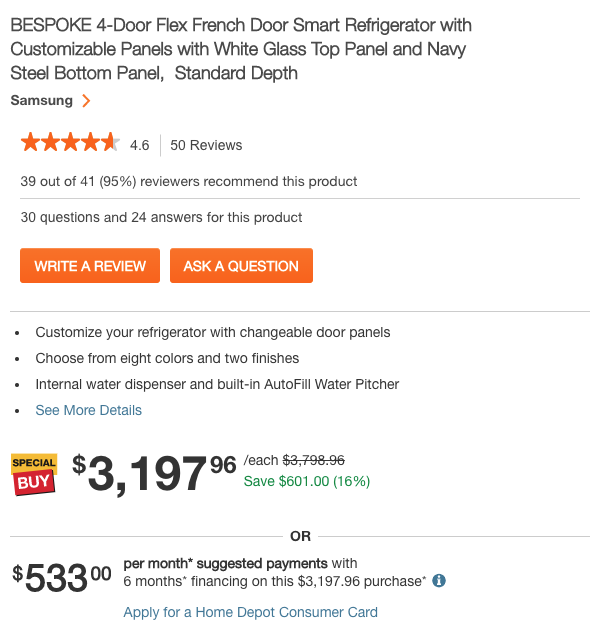Open the Samsung brand link
The width and height of the screenshot is (599, 642).
click(x=42, y=100)
